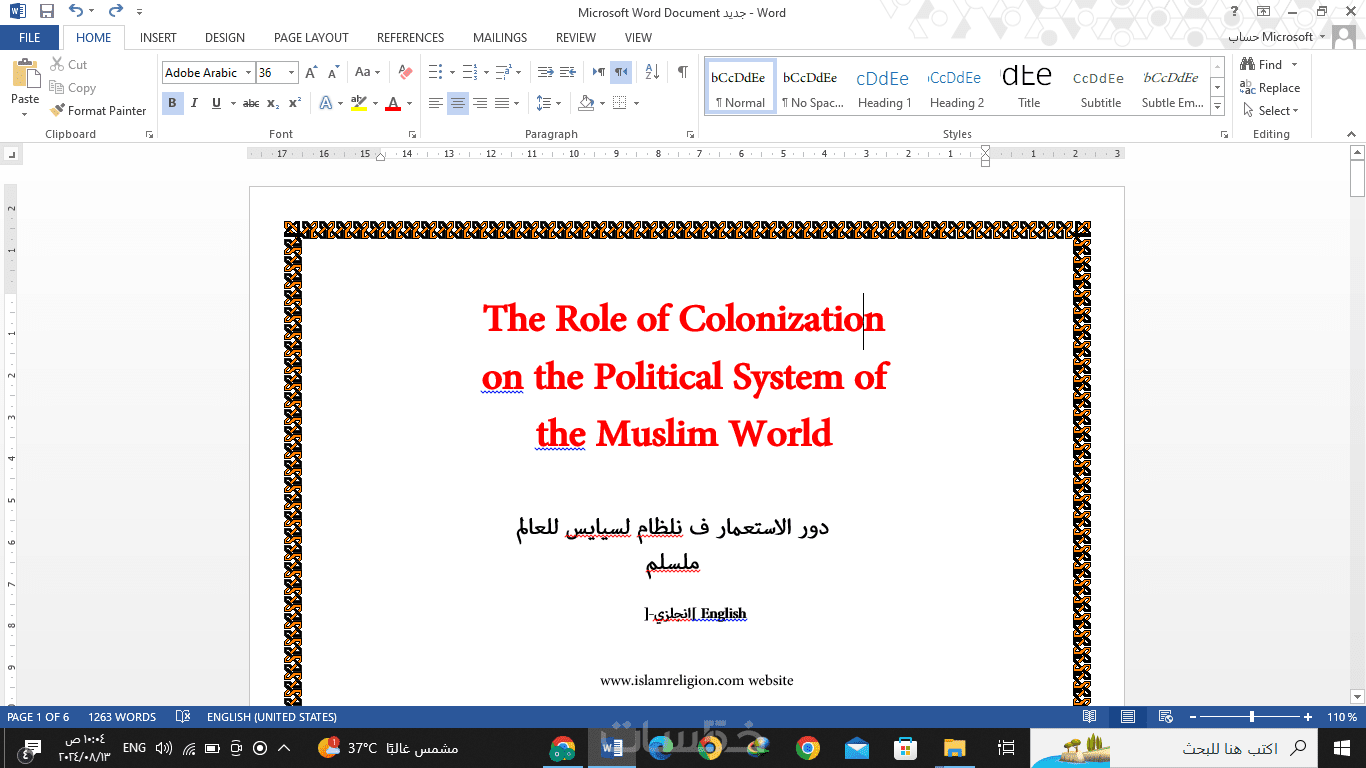Click the Shading paint bucket icon
This screenshot has height=768, width=1366.
(586, 103)
